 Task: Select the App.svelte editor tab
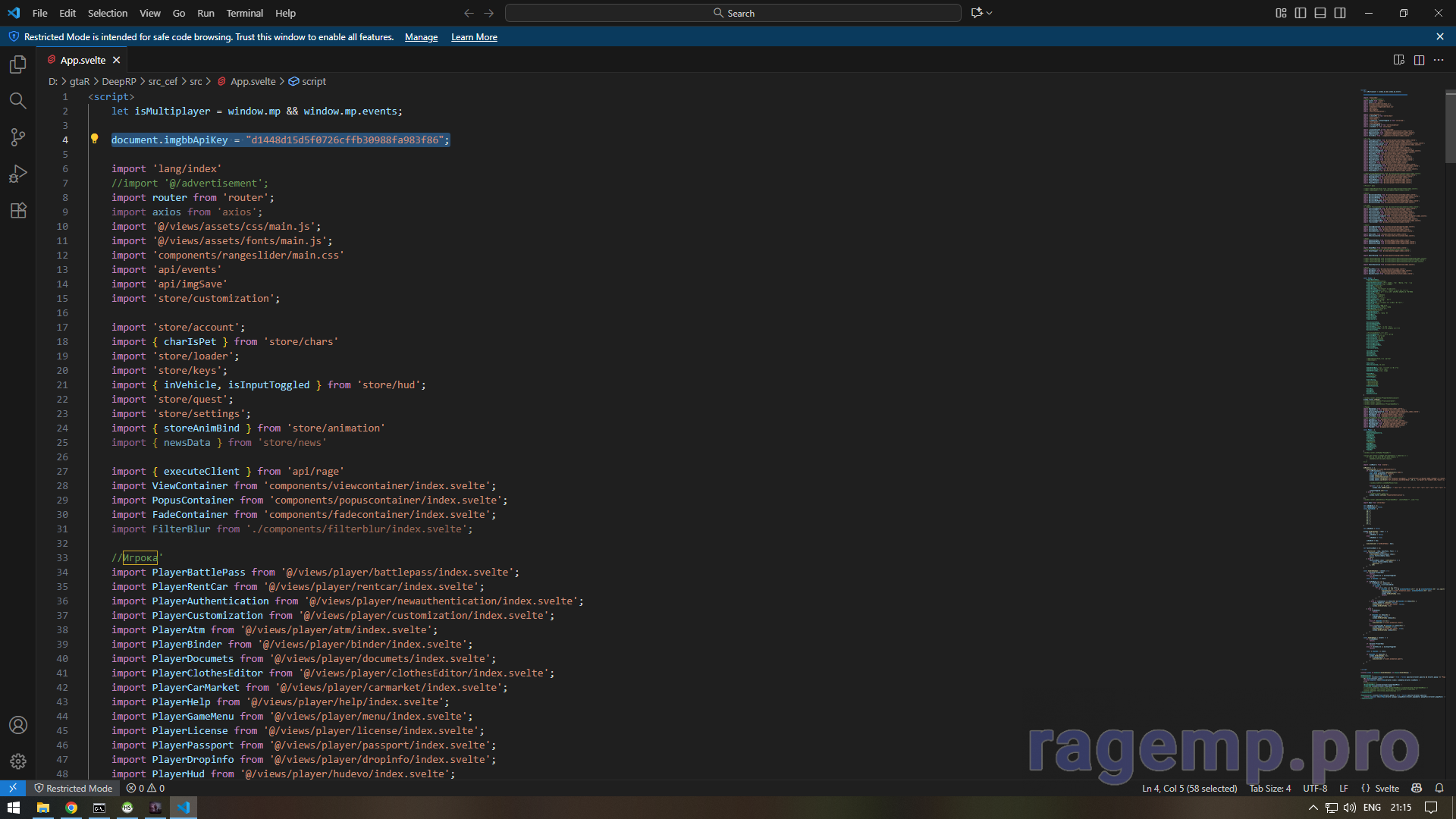(x=83, y=60)
